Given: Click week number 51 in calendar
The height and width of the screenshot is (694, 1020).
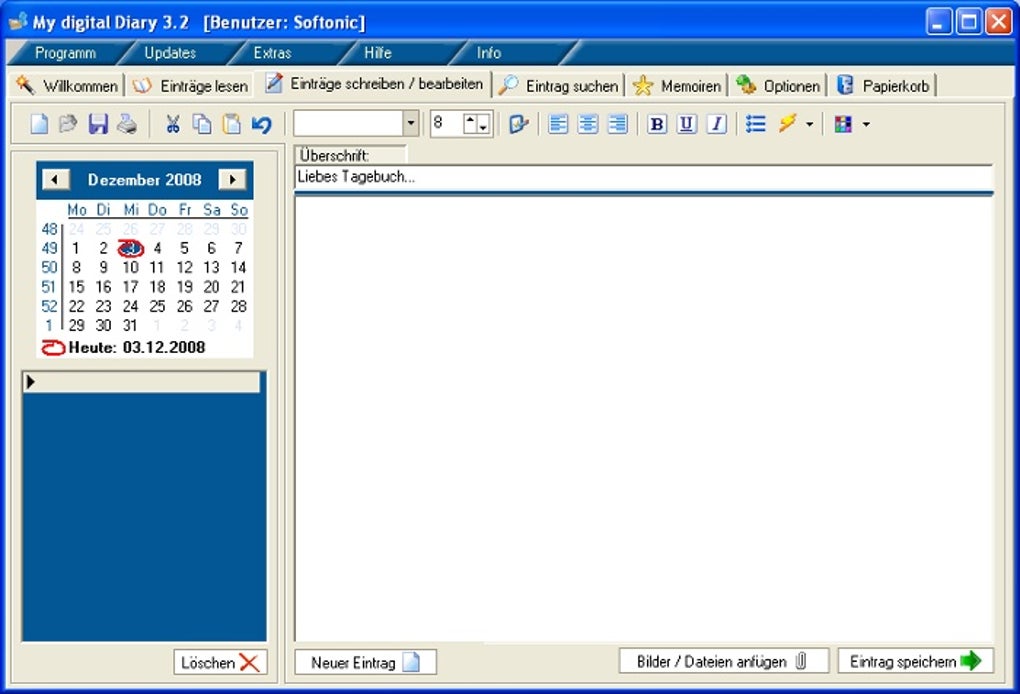Looking at the screenshot, I should [x=49, y=287].
